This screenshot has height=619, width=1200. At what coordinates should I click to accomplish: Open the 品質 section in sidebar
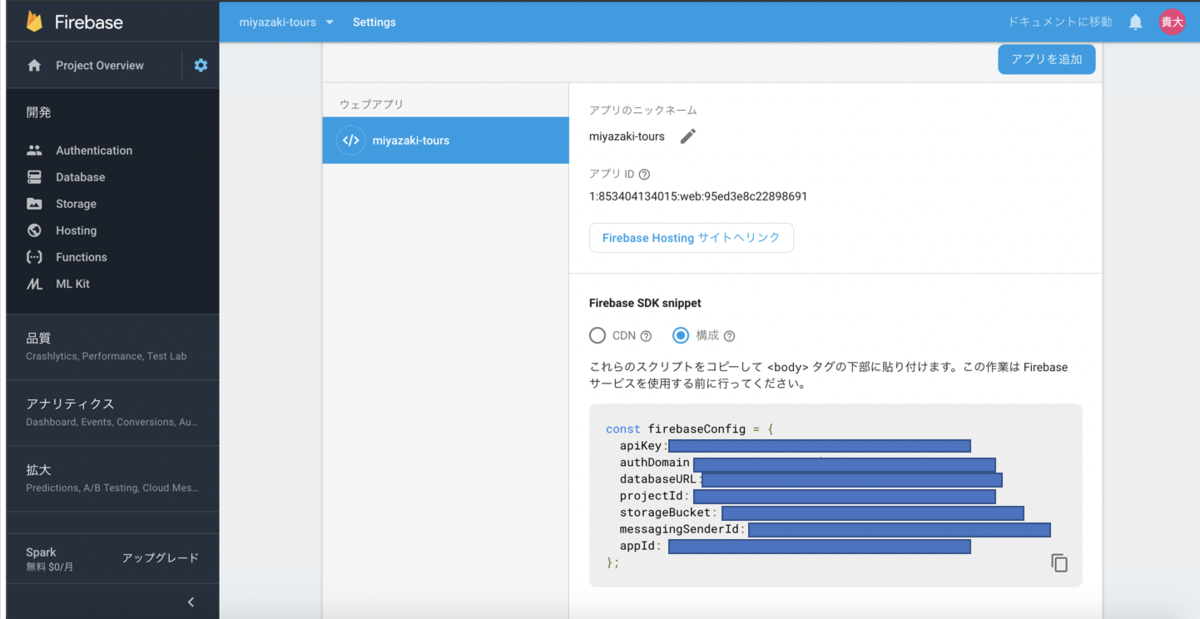pos(38,338)
